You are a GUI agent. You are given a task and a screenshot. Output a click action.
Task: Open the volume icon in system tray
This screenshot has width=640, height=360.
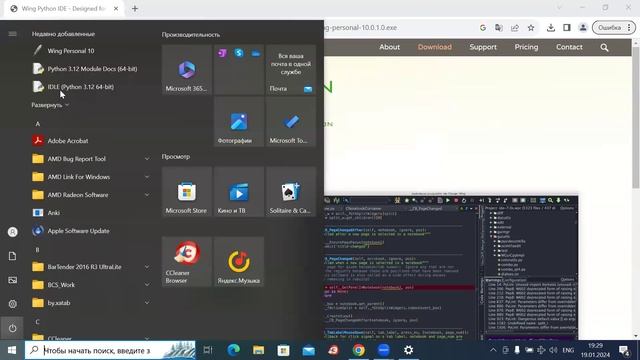coord(553,350)
